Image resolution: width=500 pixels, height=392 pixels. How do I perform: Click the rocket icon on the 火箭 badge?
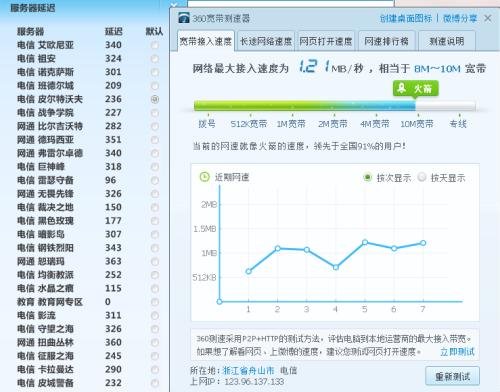click(x=402, y=88)
